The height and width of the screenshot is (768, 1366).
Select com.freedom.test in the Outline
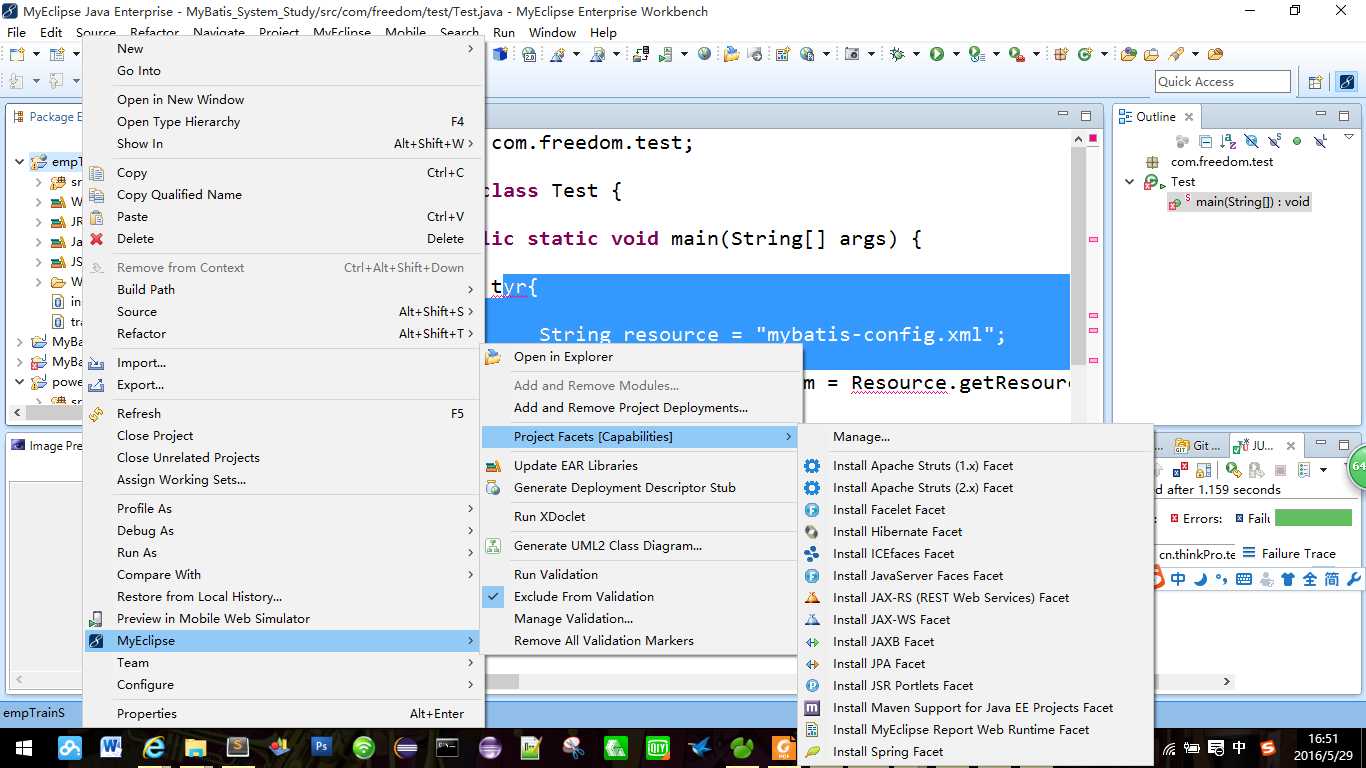coord(1222,162)
